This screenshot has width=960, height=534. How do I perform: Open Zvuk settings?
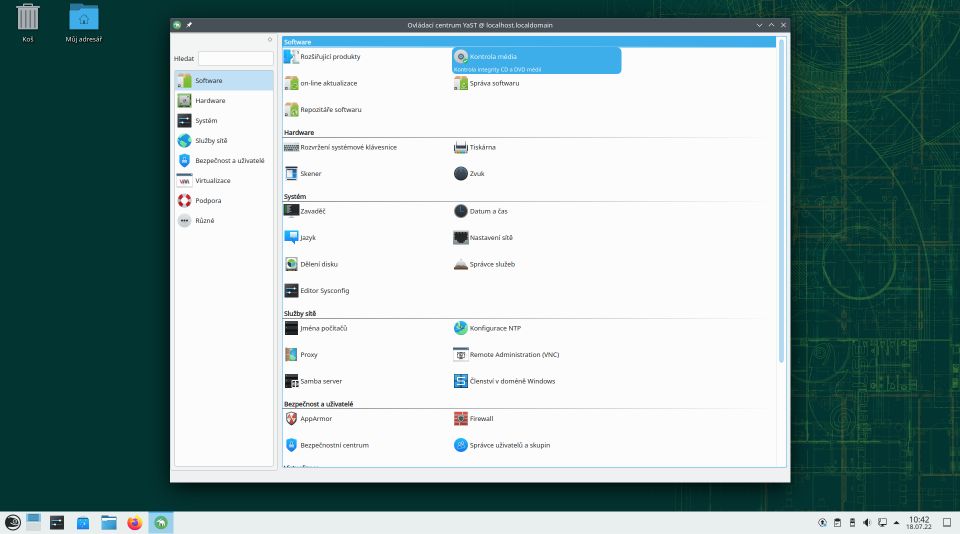[470, 174]
